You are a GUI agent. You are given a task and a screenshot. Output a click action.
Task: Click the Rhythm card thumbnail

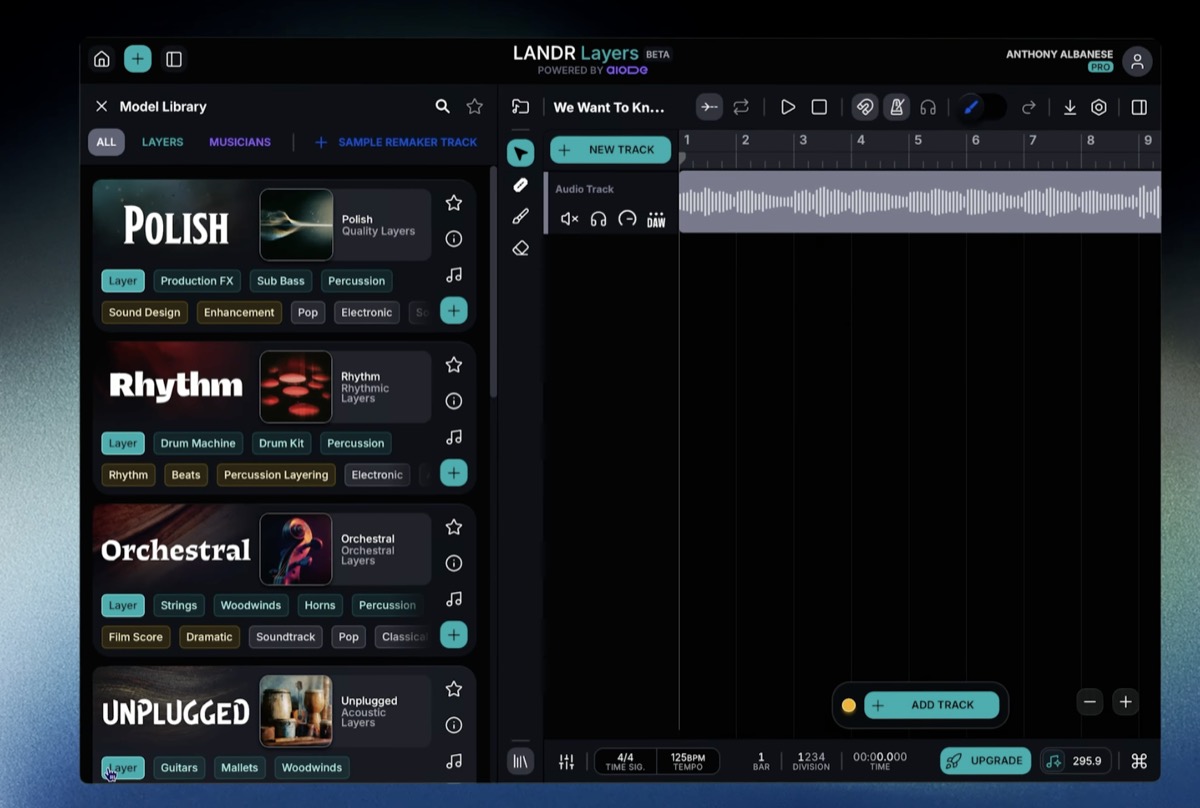(x=296, y=387)
